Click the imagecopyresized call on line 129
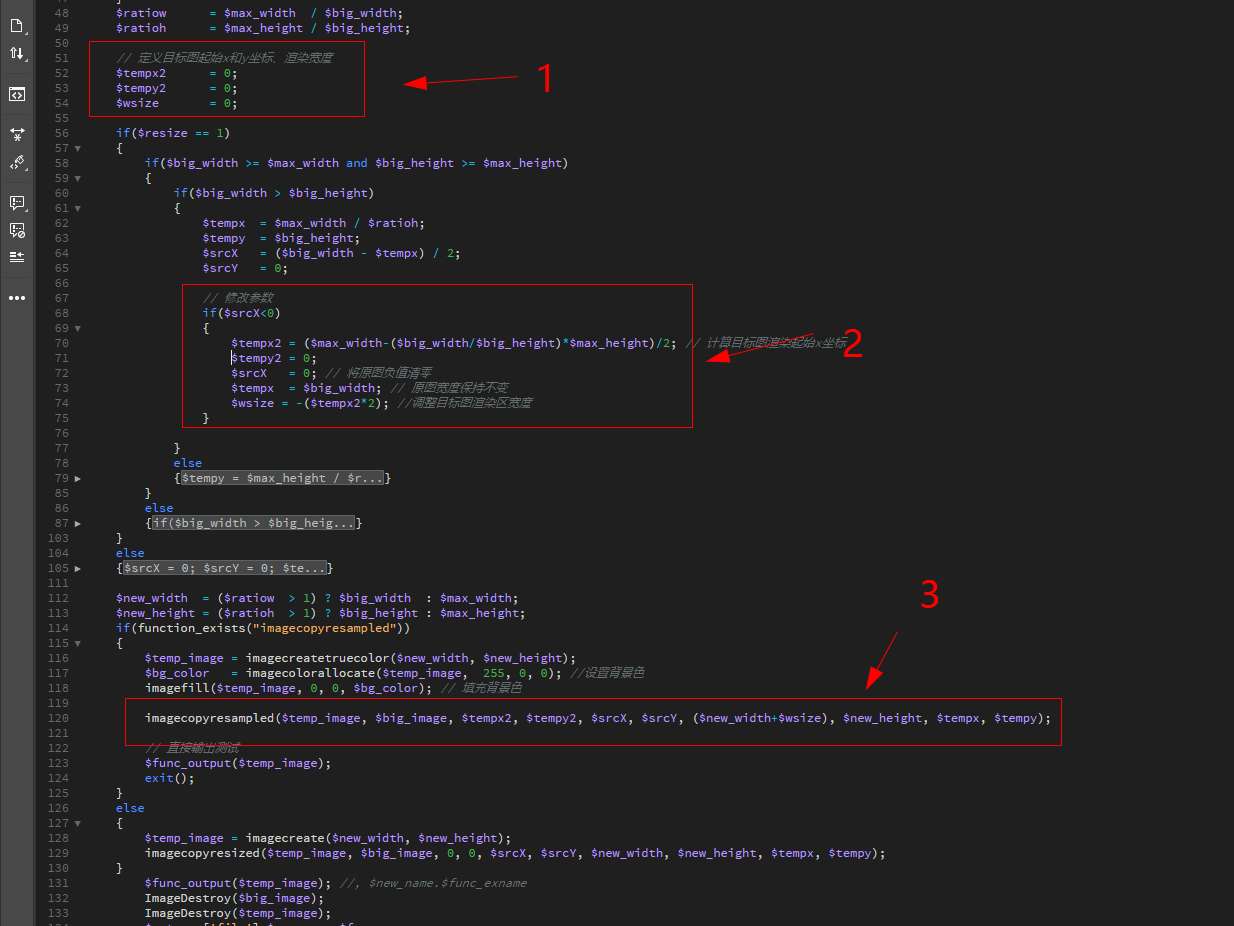Image resolution: width=1234 pixels, height=926 pixels. coord(515,853)
